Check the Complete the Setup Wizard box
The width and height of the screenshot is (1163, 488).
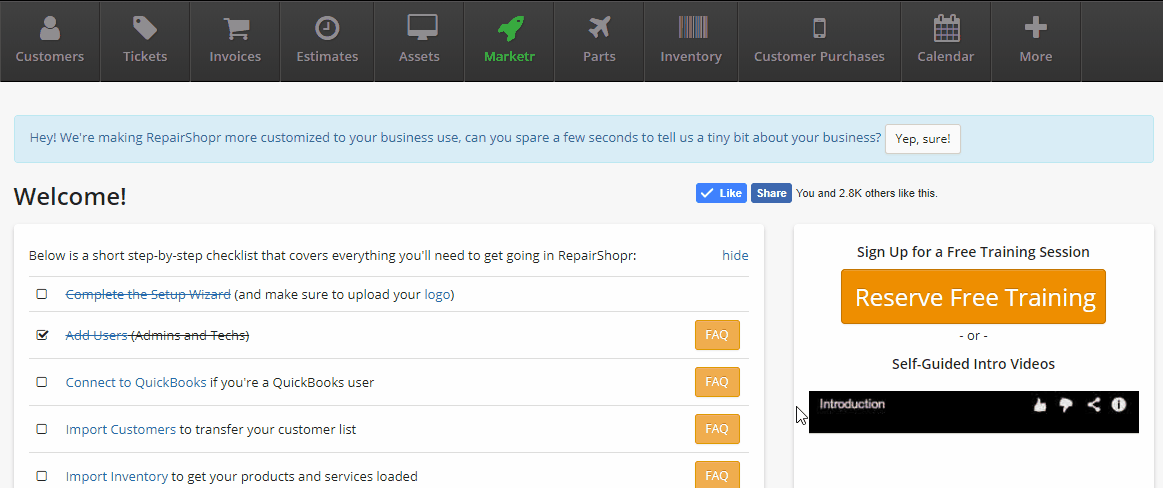[x=42, y=294]
